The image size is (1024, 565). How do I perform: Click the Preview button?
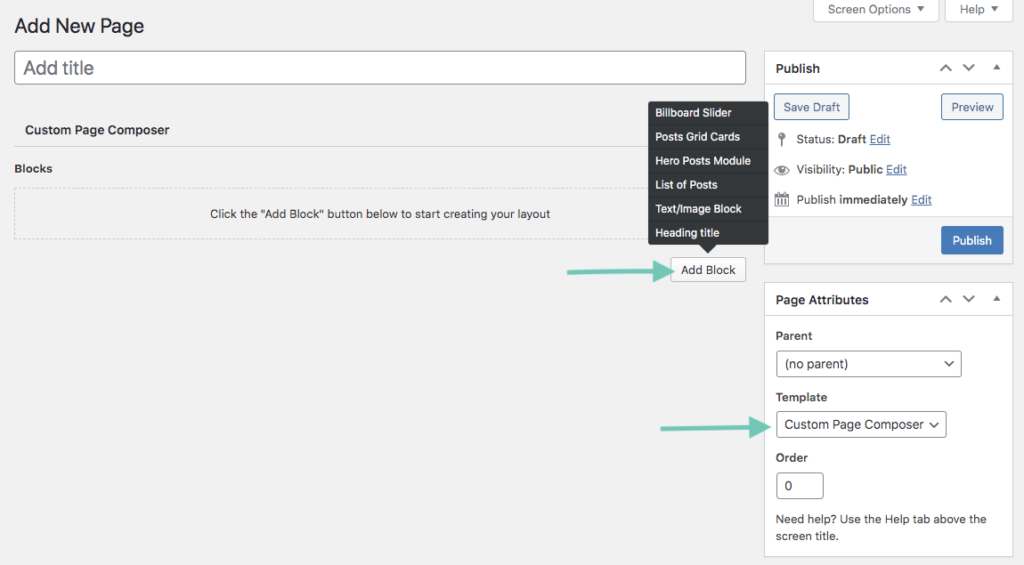(972, 107)
